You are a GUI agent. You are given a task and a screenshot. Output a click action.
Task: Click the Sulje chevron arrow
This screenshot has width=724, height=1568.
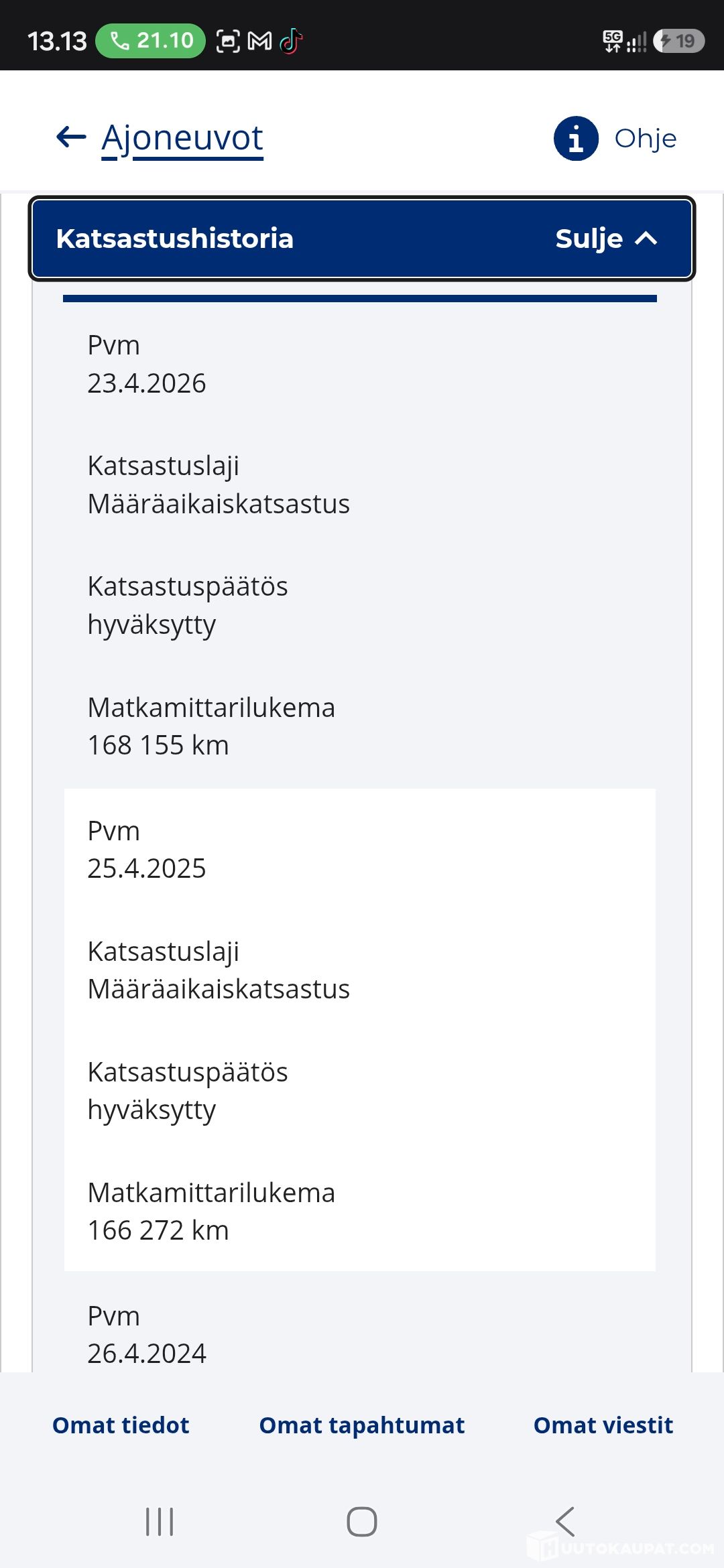[x=646, y=239]
